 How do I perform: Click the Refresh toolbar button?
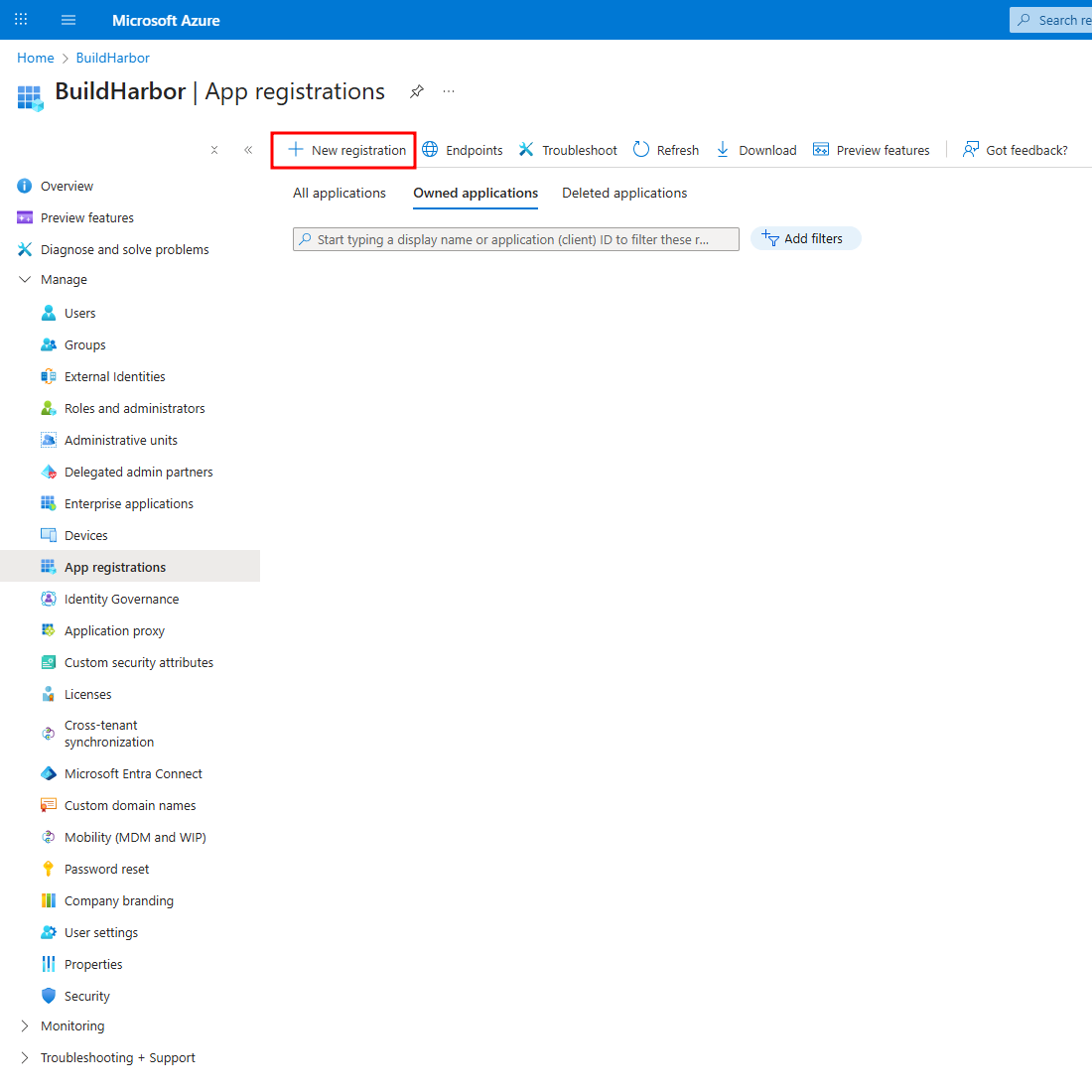click(666, 150)
